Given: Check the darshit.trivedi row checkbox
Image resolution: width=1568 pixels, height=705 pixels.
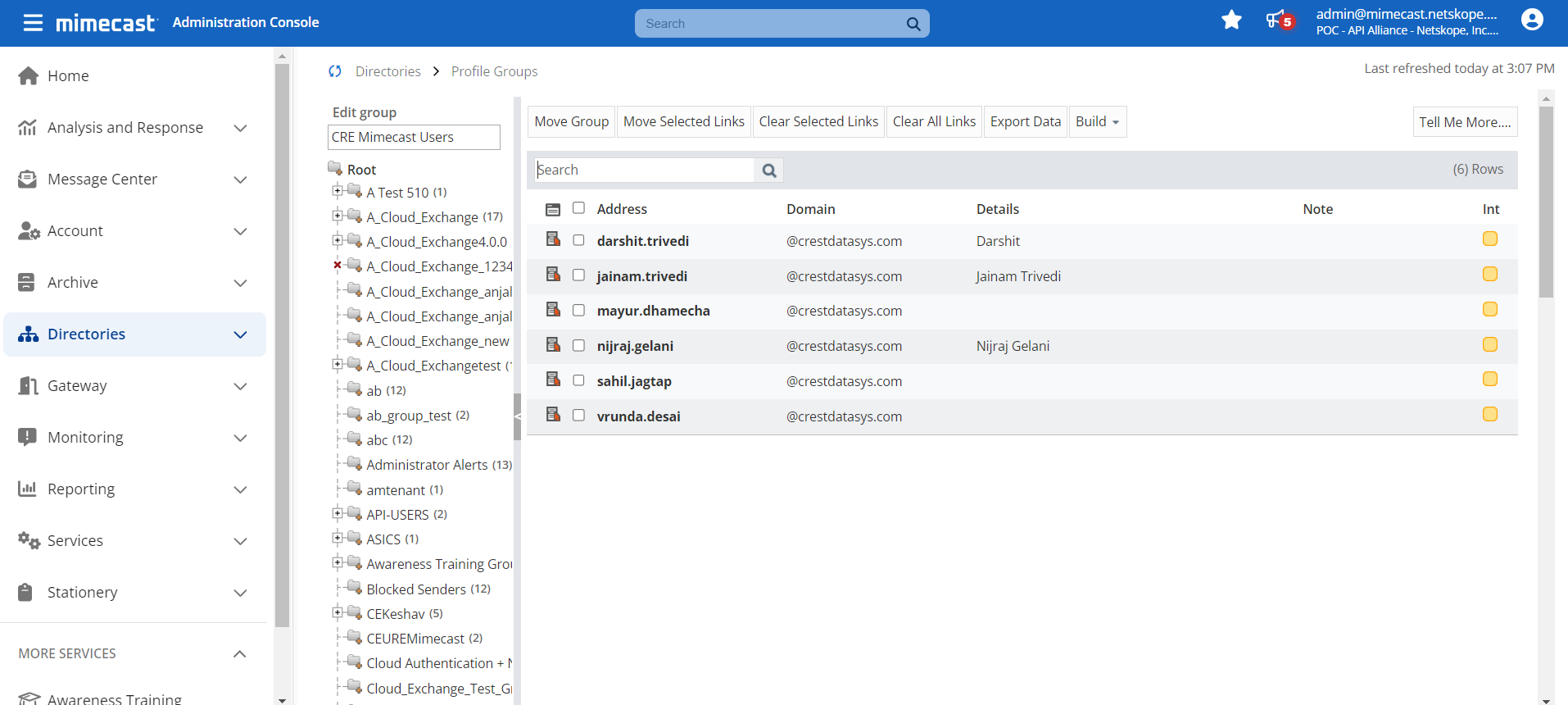Looking at the screenshot, I should (x=578, y=240).
